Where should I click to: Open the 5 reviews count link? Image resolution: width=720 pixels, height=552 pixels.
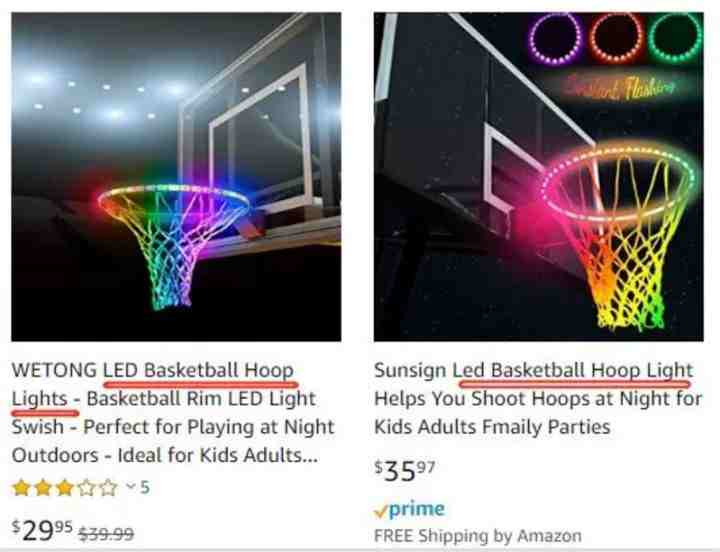[x=145, y=487]
